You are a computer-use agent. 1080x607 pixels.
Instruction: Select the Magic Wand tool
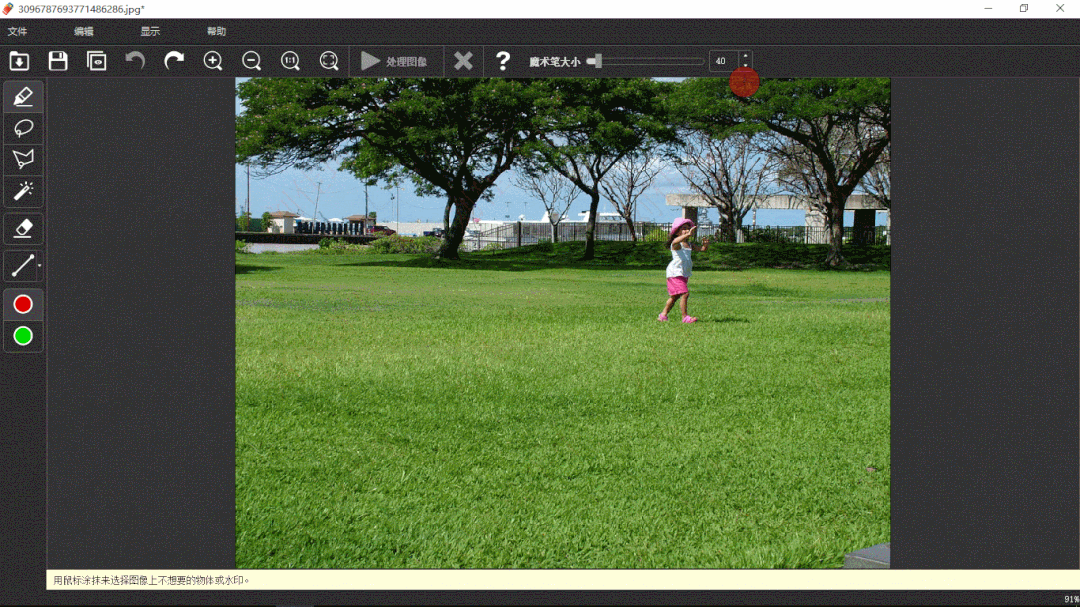(x=23, y=190)
